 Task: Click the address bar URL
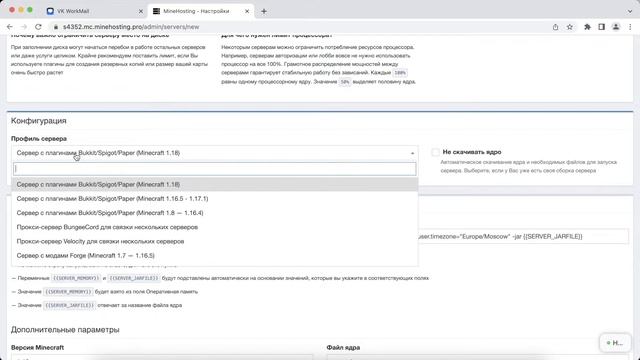pos(131,27)
